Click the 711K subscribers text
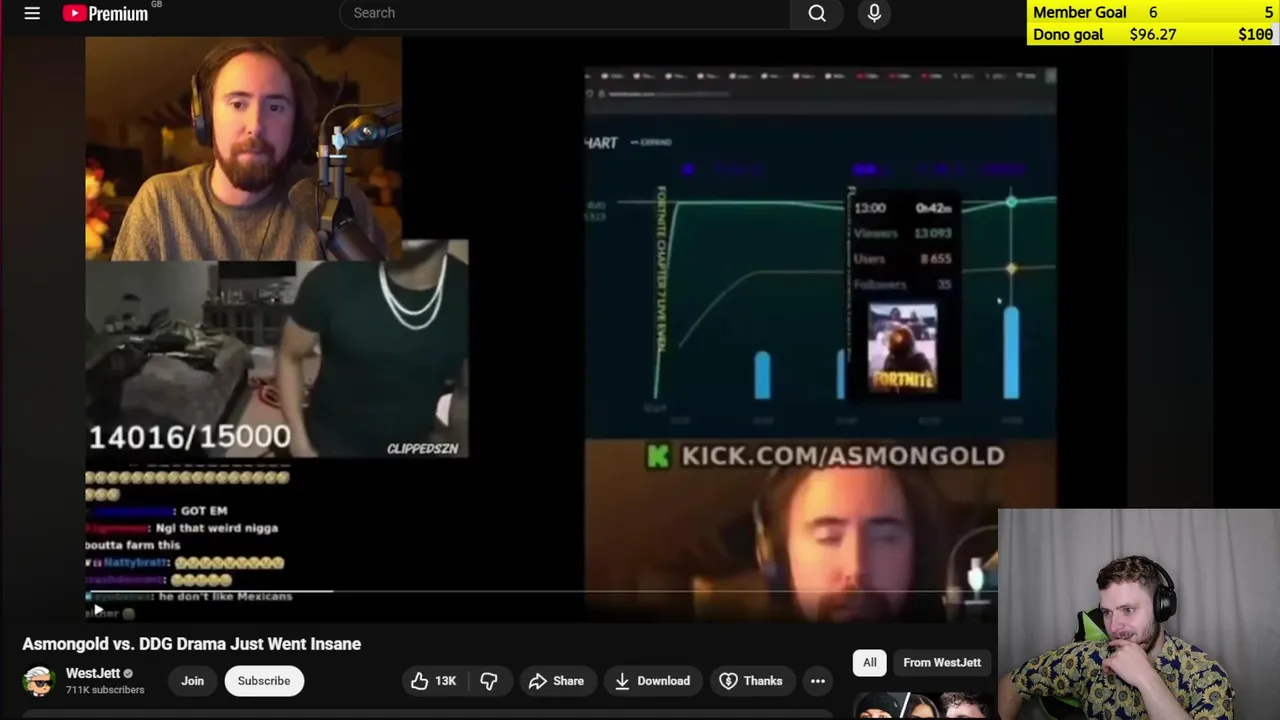Image resolution: width=1280 pixels, height=720 pixels. [105, 690]
